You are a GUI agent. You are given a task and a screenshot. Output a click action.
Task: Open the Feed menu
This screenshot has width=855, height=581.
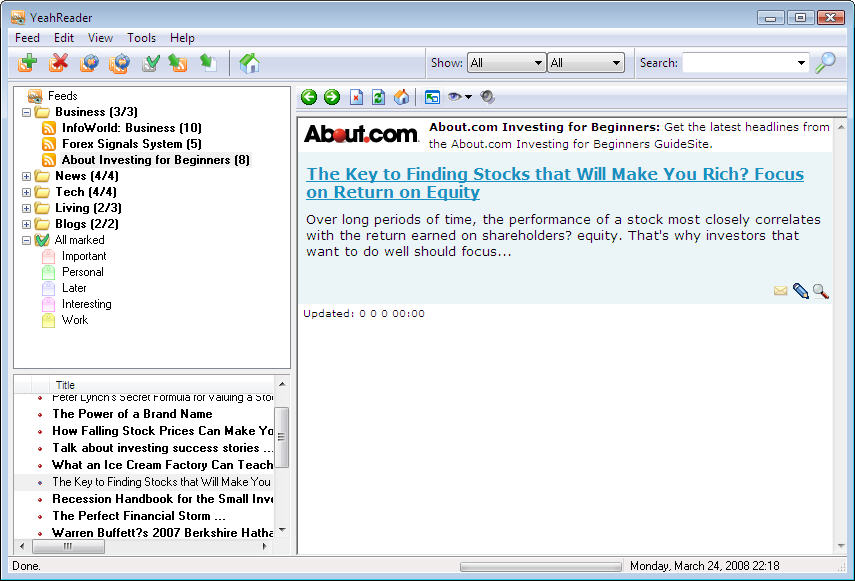point(27,38)
